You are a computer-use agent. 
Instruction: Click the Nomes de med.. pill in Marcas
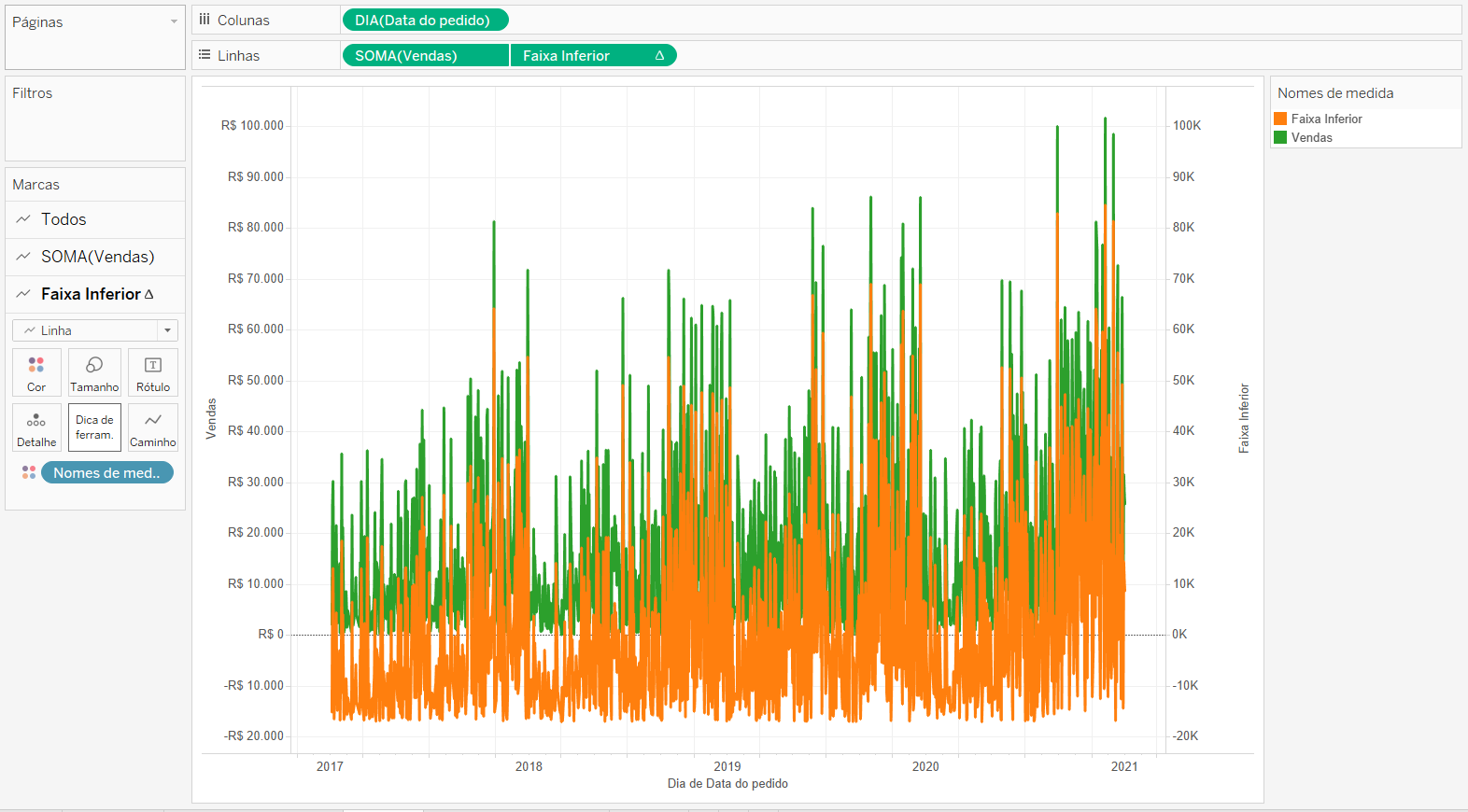[107, 473]
